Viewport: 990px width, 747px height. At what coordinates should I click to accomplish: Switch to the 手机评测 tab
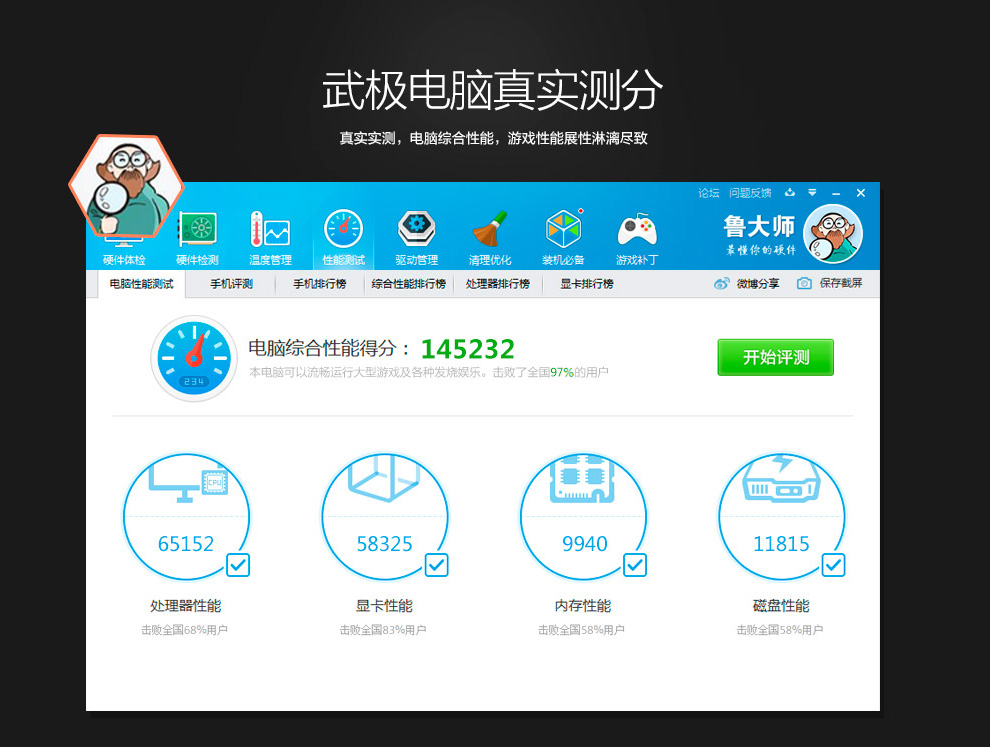click(x=232, y=284)
